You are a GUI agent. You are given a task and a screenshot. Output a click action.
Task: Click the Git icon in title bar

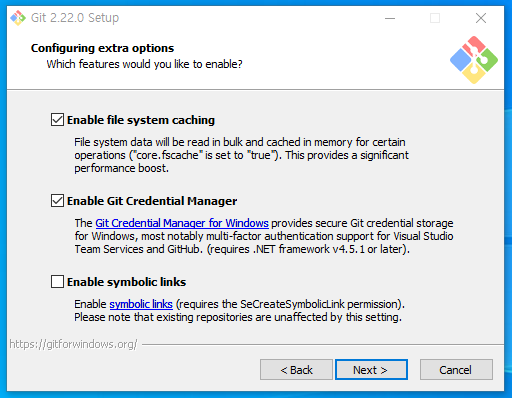[x=18, y=18]
